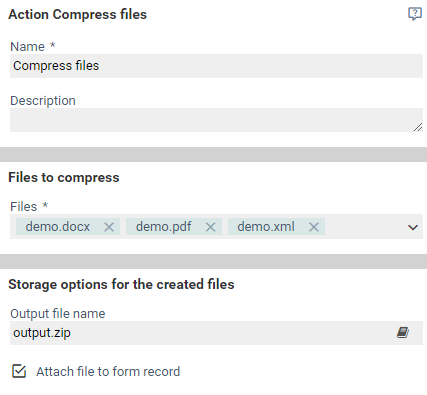Image resolution: width=427 pixels, height=395 pixels.
Task: Remove demo.xml from the files list
Action: (314, 227)
